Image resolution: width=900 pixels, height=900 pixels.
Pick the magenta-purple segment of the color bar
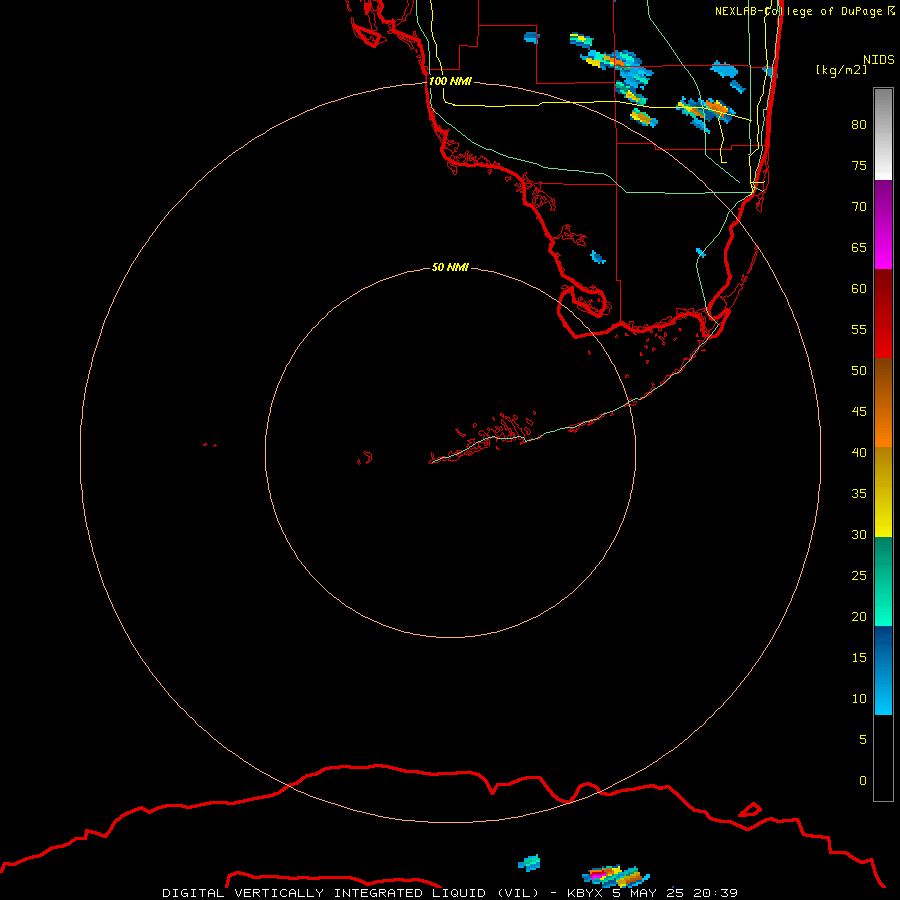(x=883, y=224)
